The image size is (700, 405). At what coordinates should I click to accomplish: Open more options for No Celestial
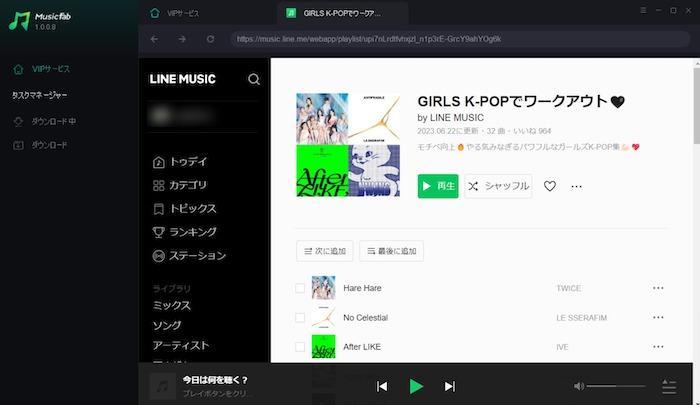coord(658,317)
